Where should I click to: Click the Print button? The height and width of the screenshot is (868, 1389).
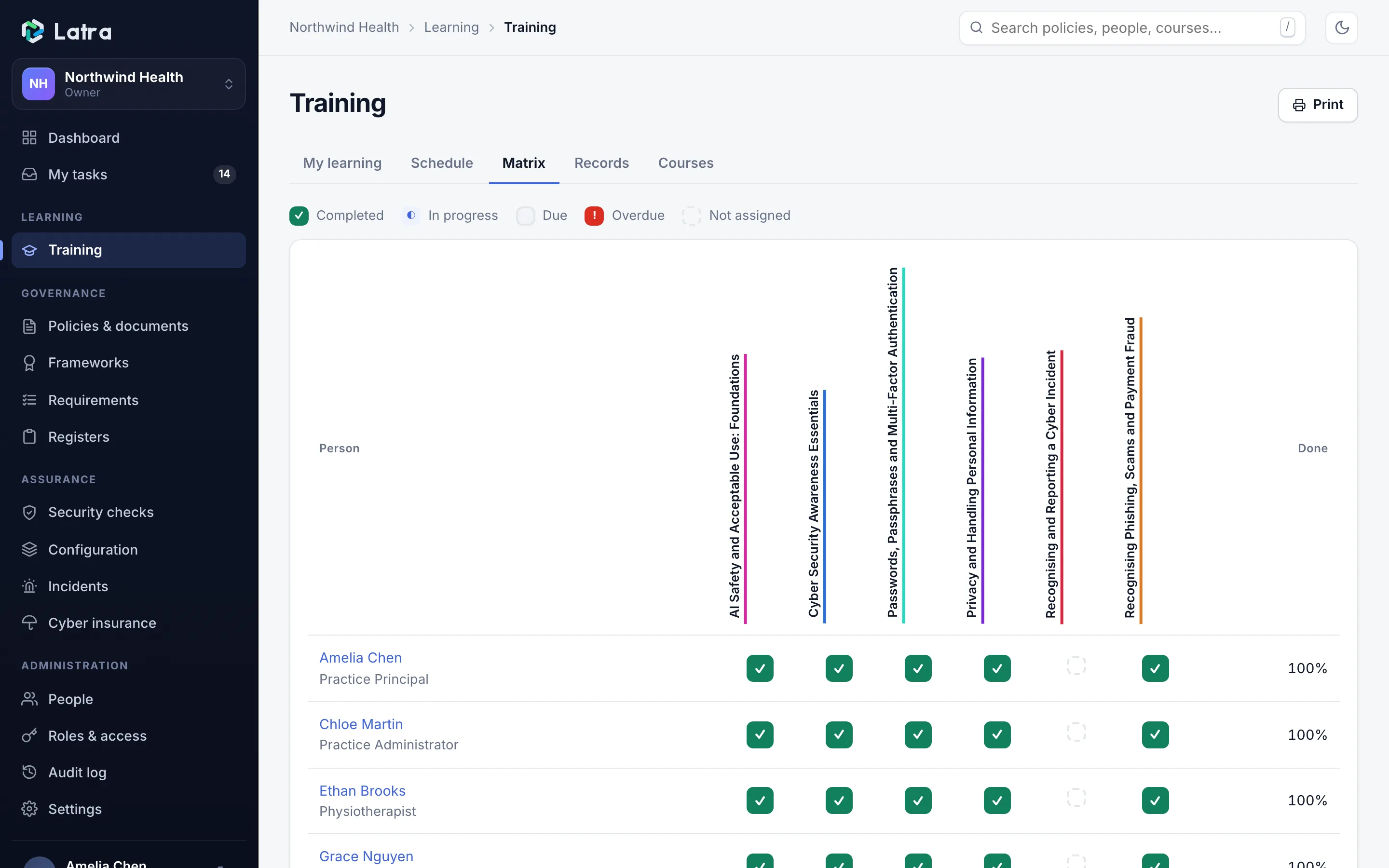[x=1318, y=105]
